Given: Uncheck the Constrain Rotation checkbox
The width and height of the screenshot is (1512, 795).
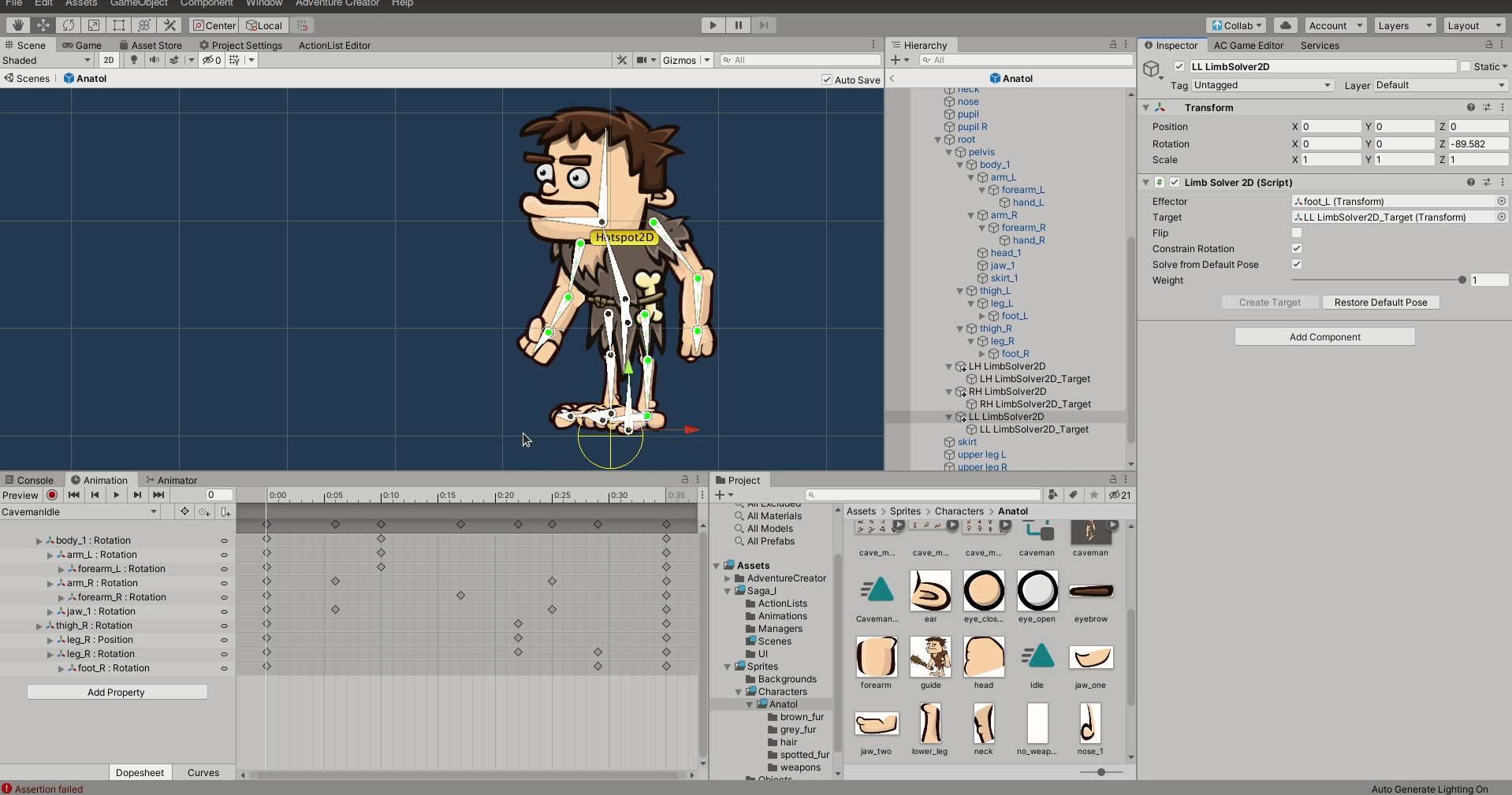Looking at the screenshot, I should 1297,249.
